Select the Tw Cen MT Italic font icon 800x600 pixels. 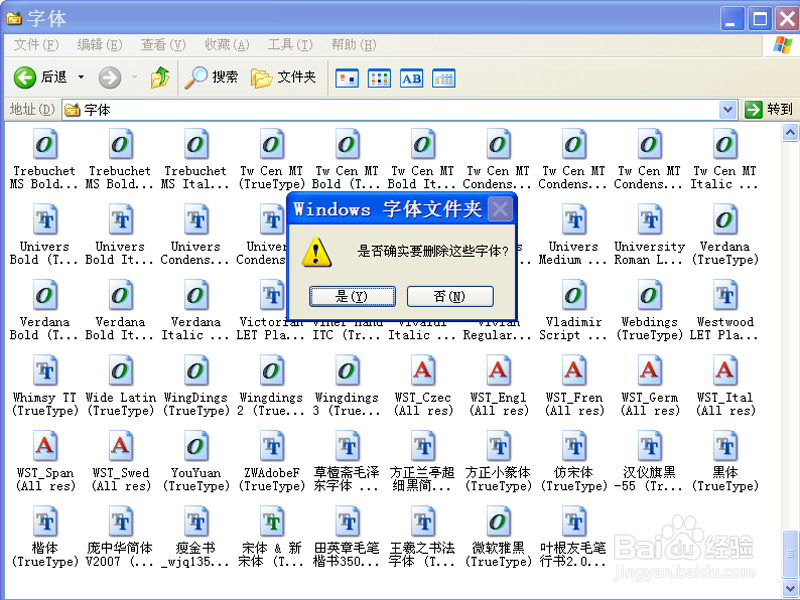(x=725, y=144)
